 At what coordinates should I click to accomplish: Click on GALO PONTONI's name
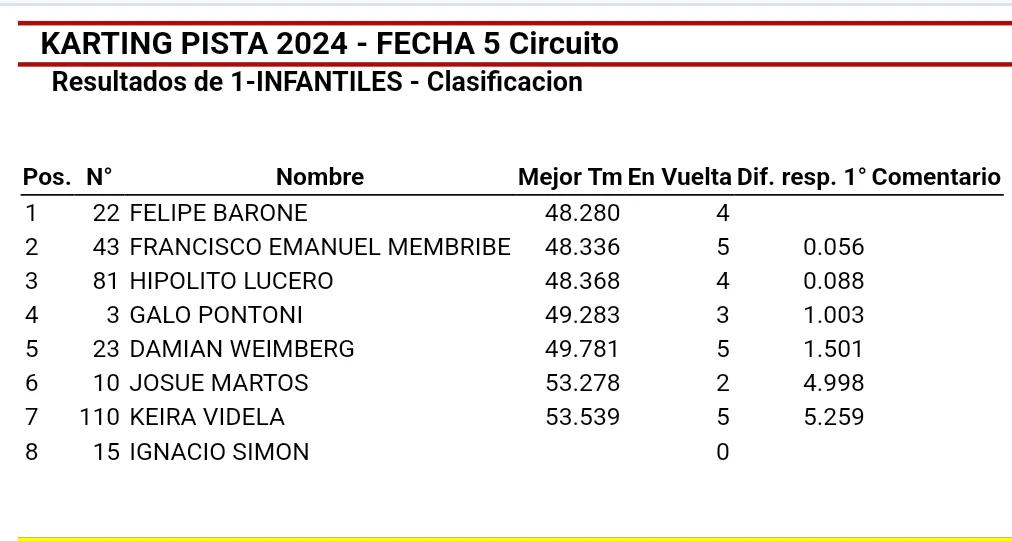[216, 315]
